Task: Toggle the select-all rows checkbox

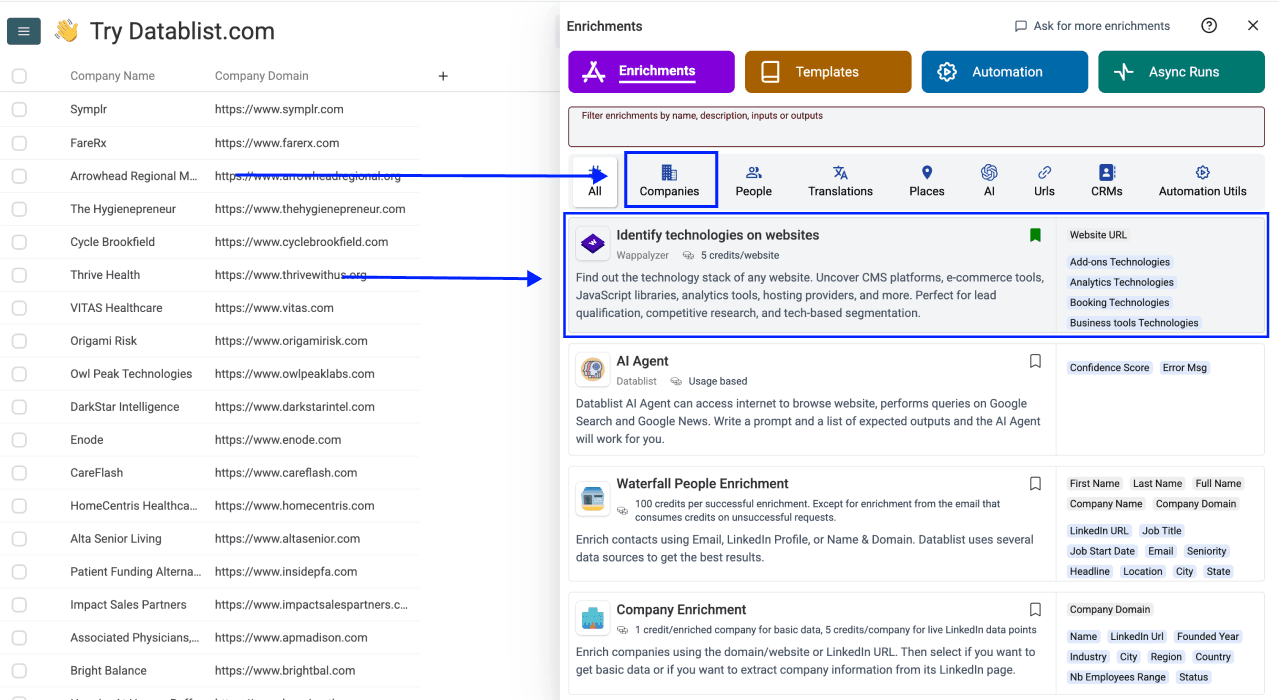Action: point(20,76)
